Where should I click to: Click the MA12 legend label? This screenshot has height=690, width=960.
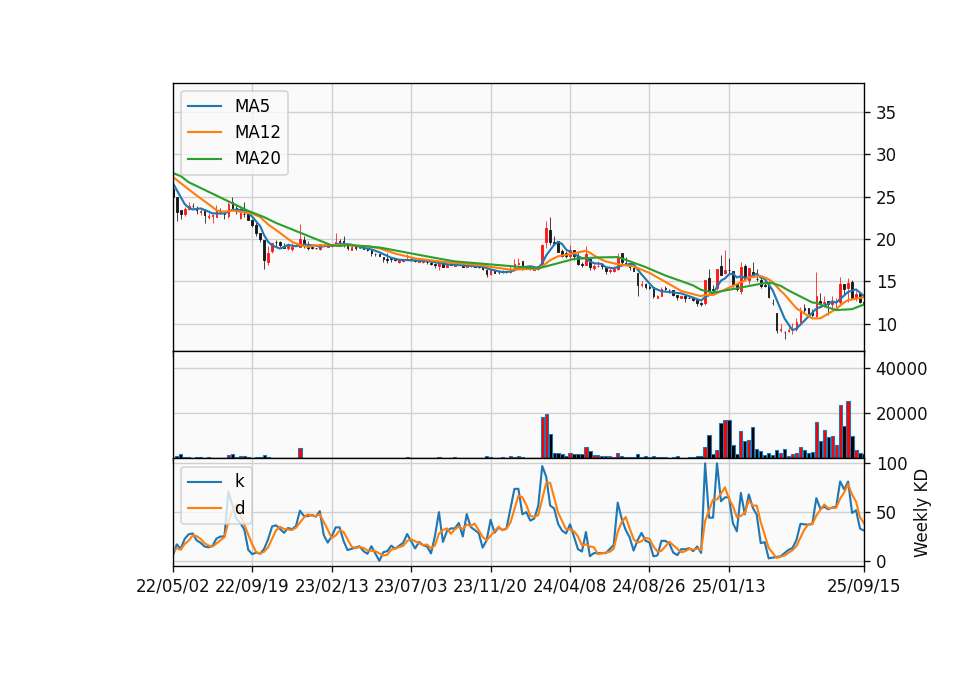[257, 132]
